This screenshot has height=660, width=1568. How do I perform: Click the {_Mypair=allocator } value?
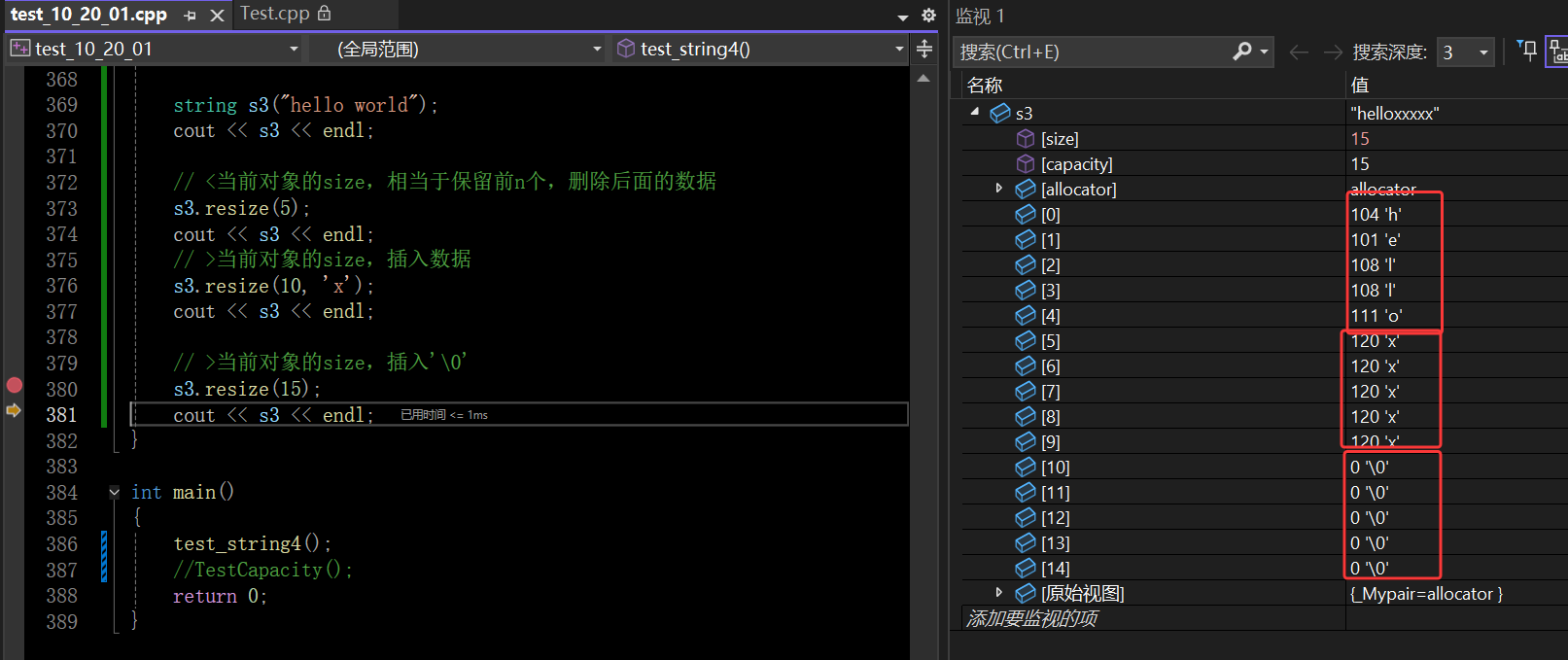pyautogui.click(x=1426, y=594)
